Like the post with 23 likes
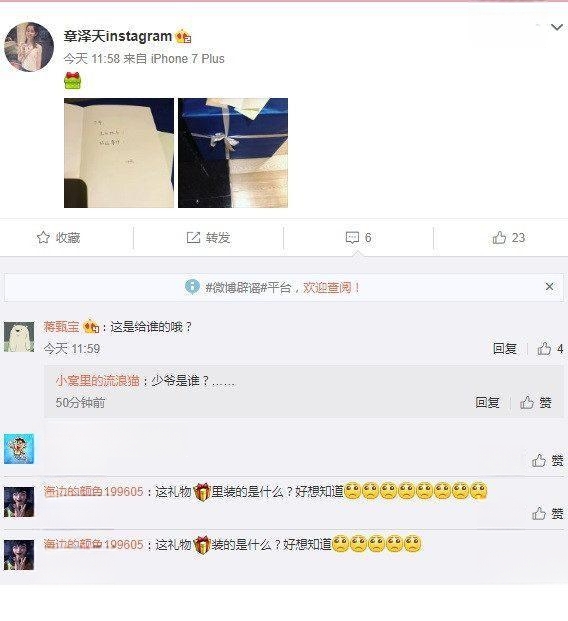Viewport: 568px width, 621px height. (509, 238)
